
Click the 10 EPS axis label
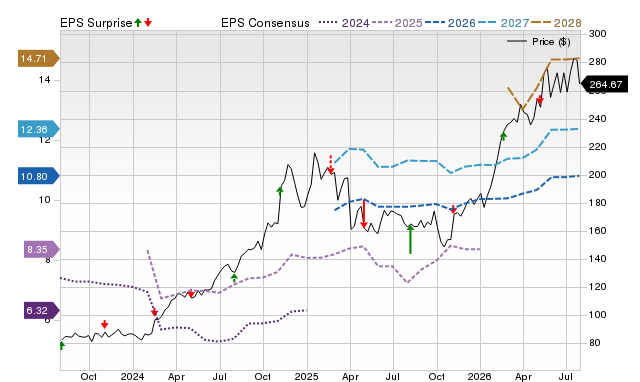click(x=44, y=200)
